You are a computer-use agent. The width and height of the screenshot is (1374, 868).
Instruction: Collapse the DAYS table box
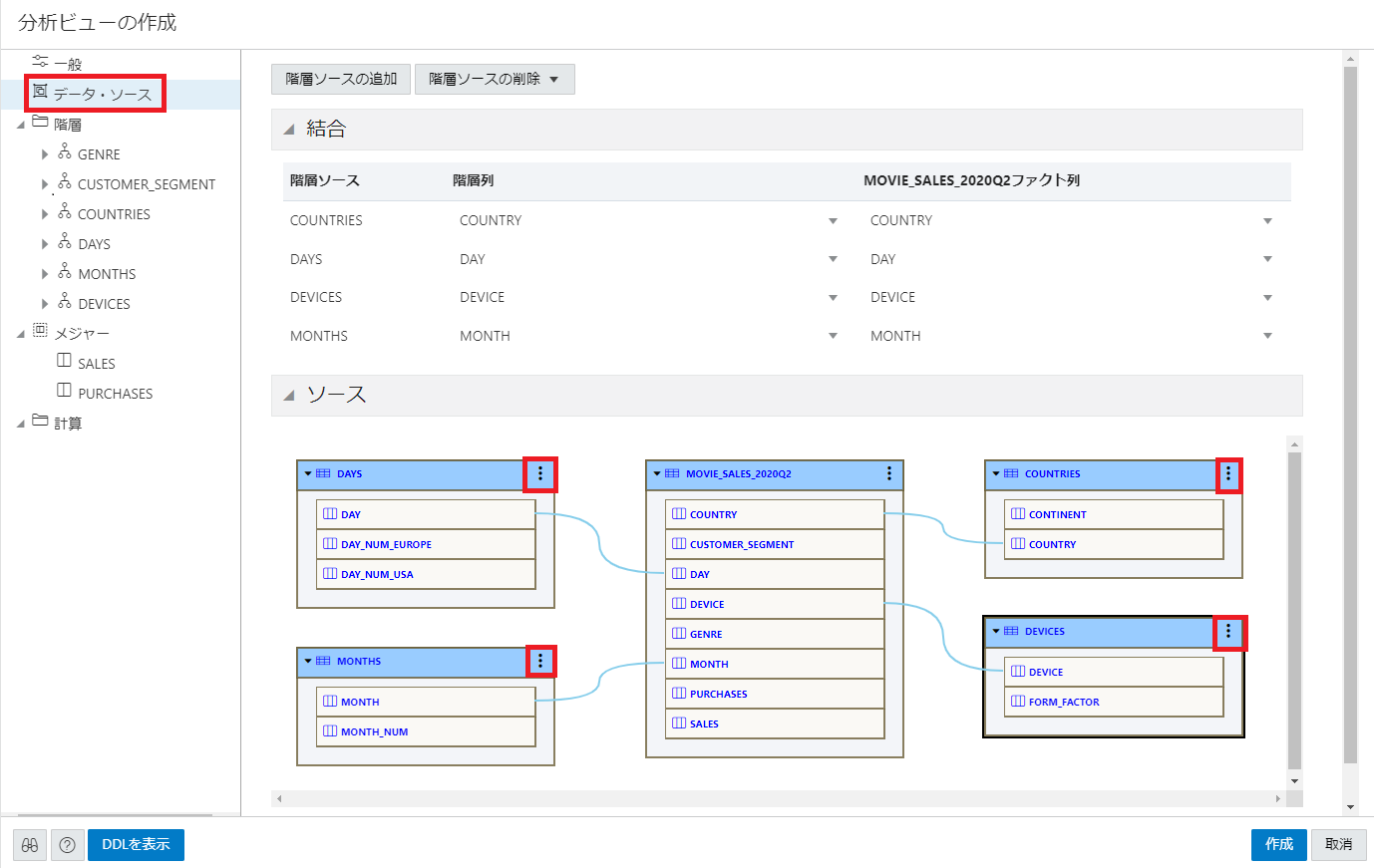[308, 474]
